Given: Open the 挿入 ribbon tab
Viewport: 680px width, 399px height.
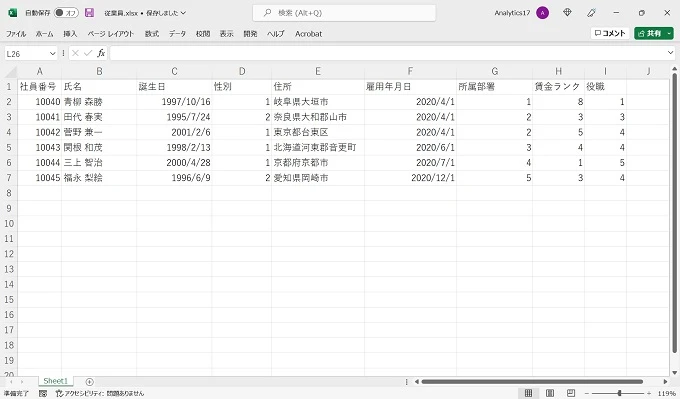Looking at the screenshot, I should [x=70, y=33].
